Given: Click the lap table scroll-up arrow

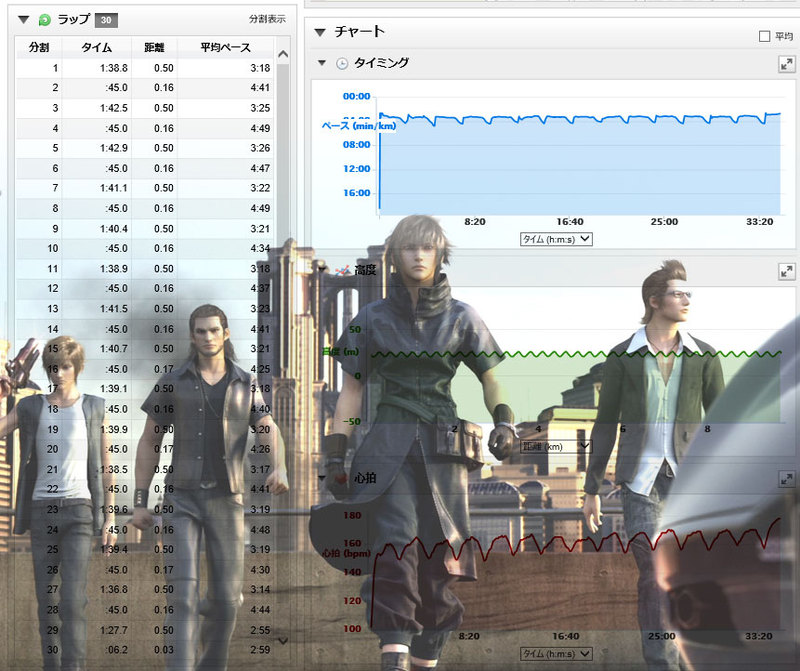Looking at the screenshot, I should (x=283, y=54).
